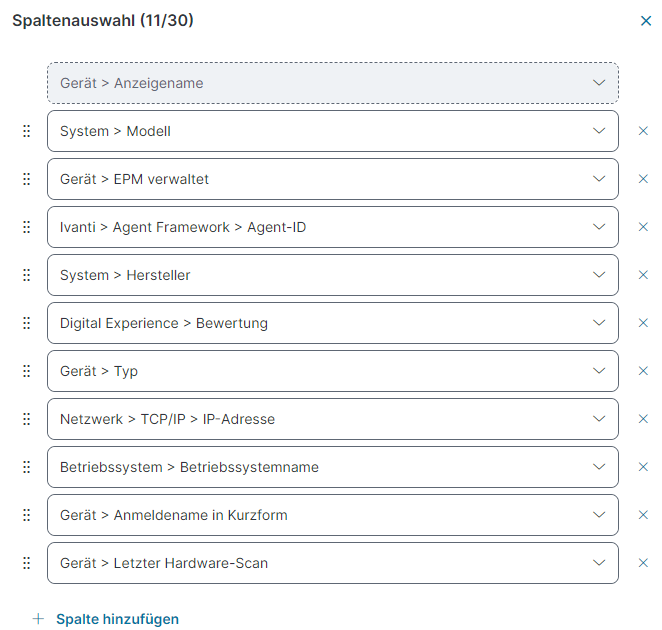Open the Gerät > Anzeigename dropdown
Image resolution: width=662 pixels, height=630 pixels.
click(333, 83)
